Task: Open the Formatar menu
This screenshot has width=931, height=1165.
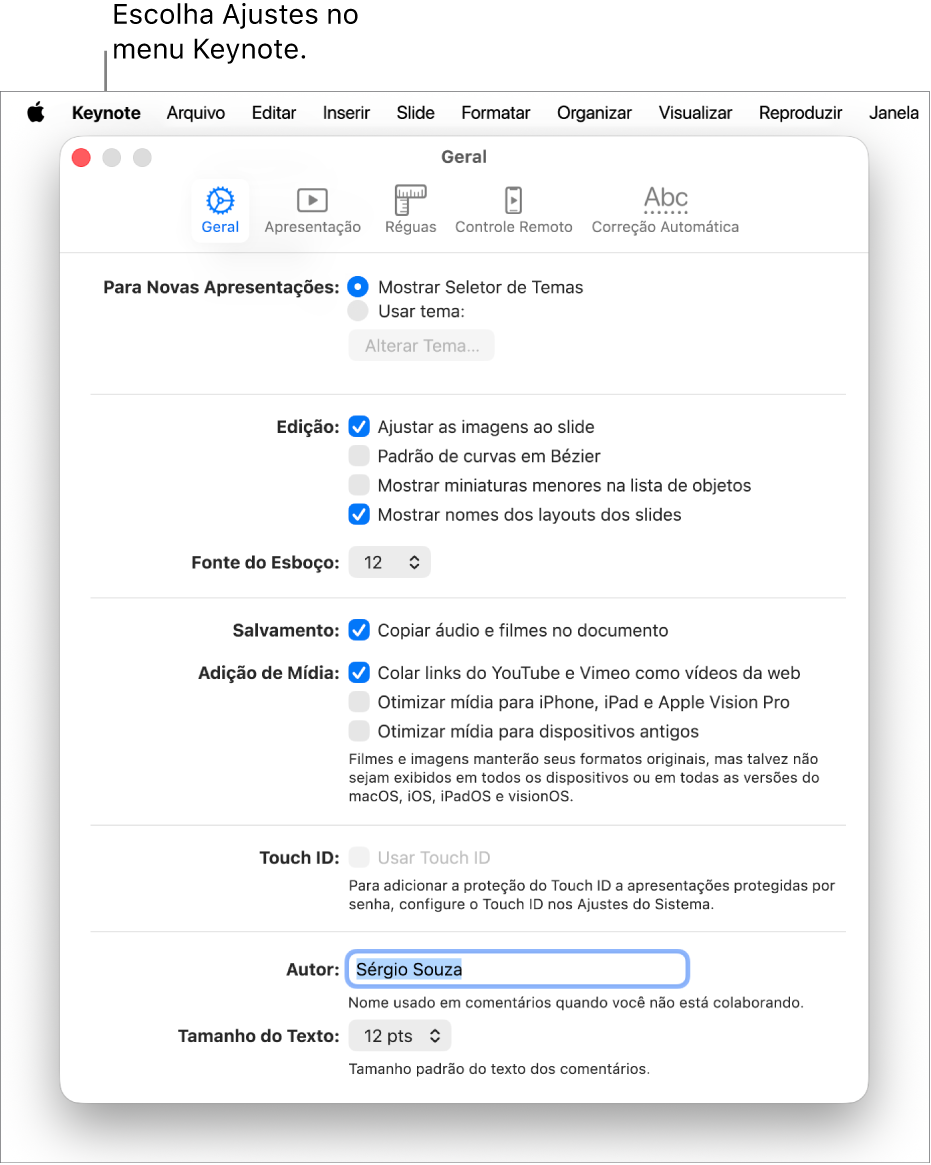Action: (496, 113)
